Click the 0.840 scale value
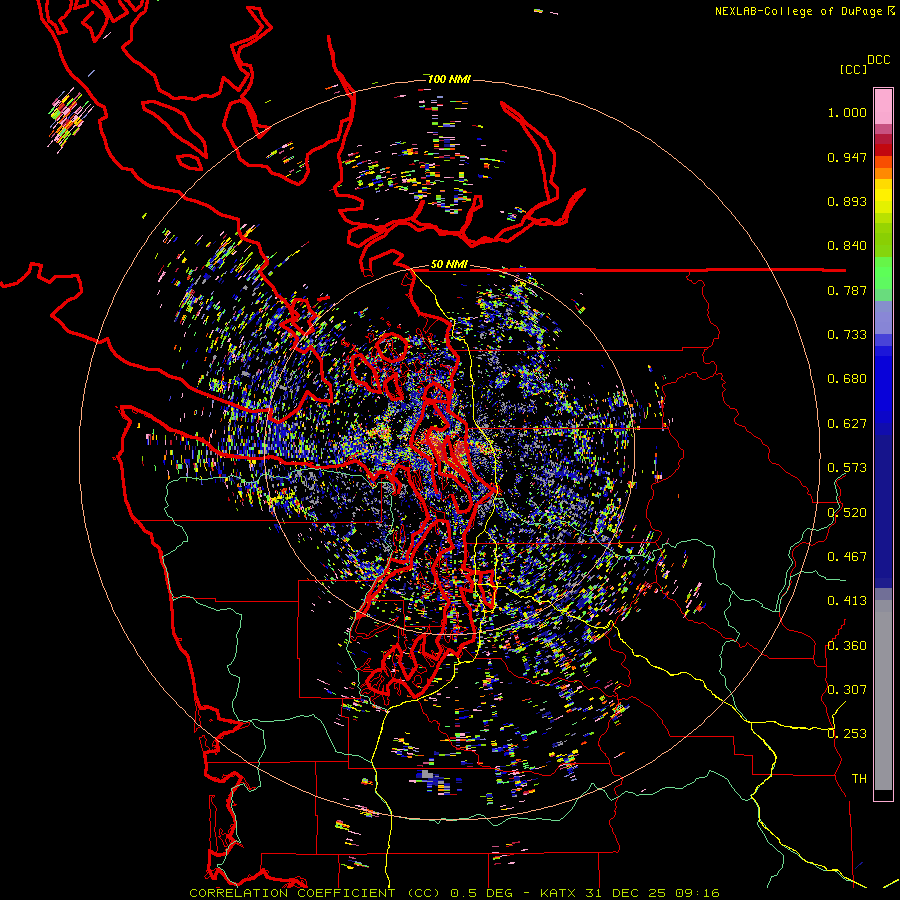Screen dimensions: 900x900 coord(847,246)
